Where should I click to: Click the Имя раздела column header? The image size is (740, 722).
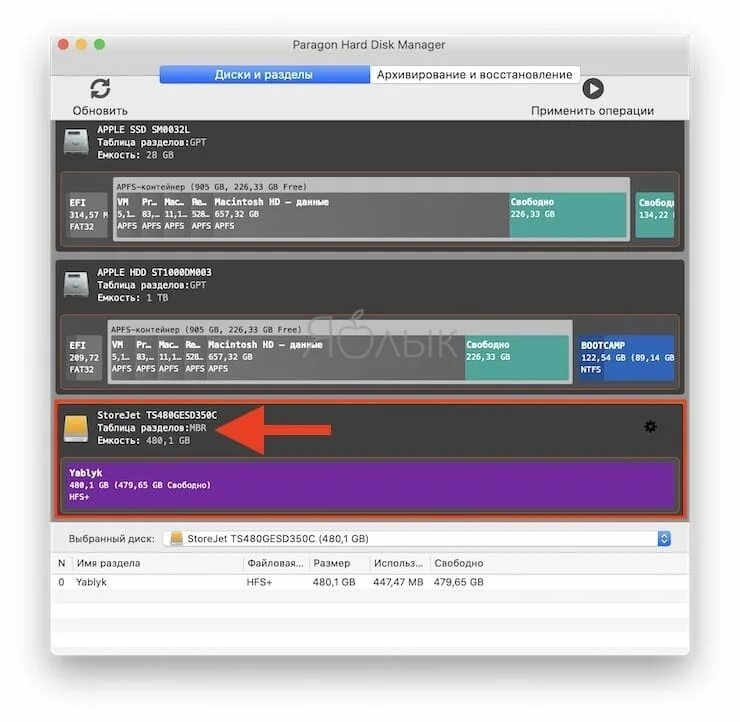(x=109, y=563)
